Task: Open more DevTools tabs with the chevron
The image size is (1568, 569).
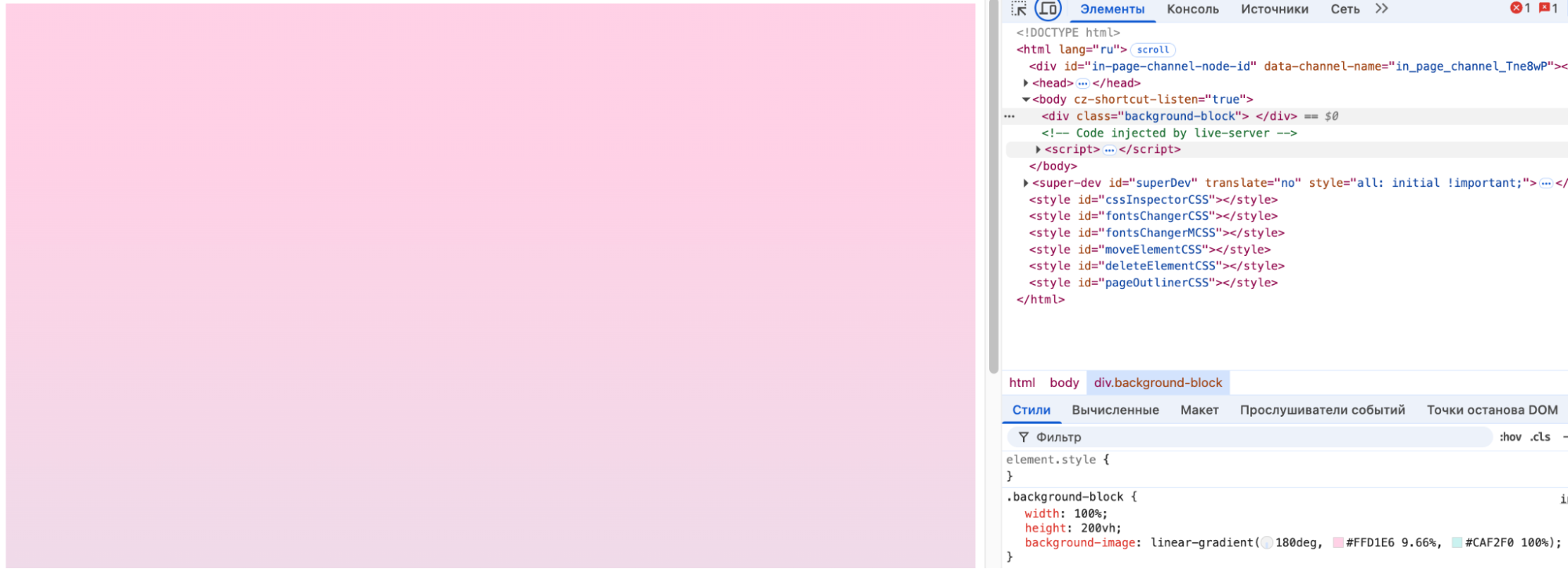Action: coord(1381,9)
